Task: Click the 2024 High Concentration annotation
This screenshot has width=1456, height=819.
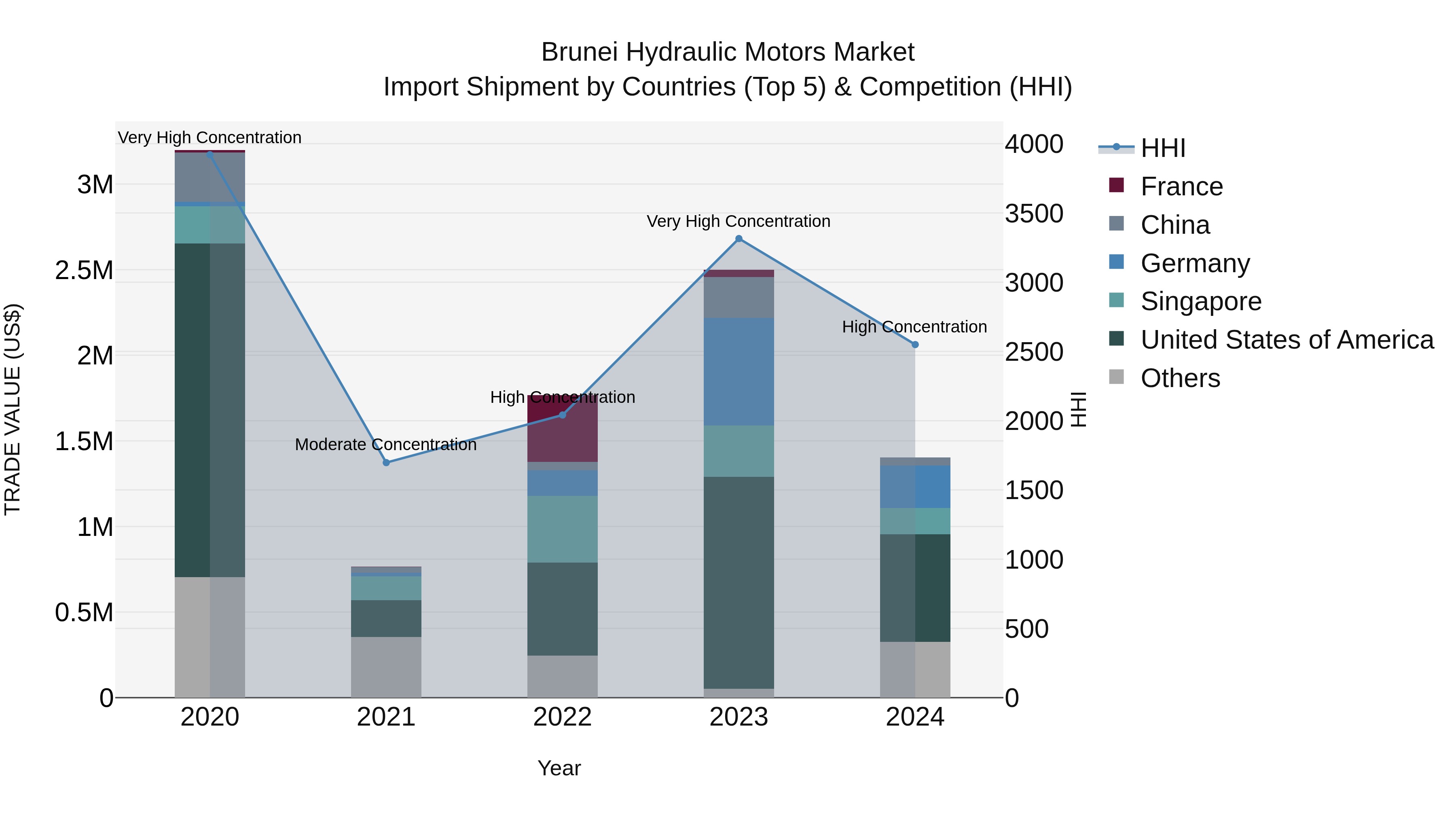Action: (x=914, y=327)
